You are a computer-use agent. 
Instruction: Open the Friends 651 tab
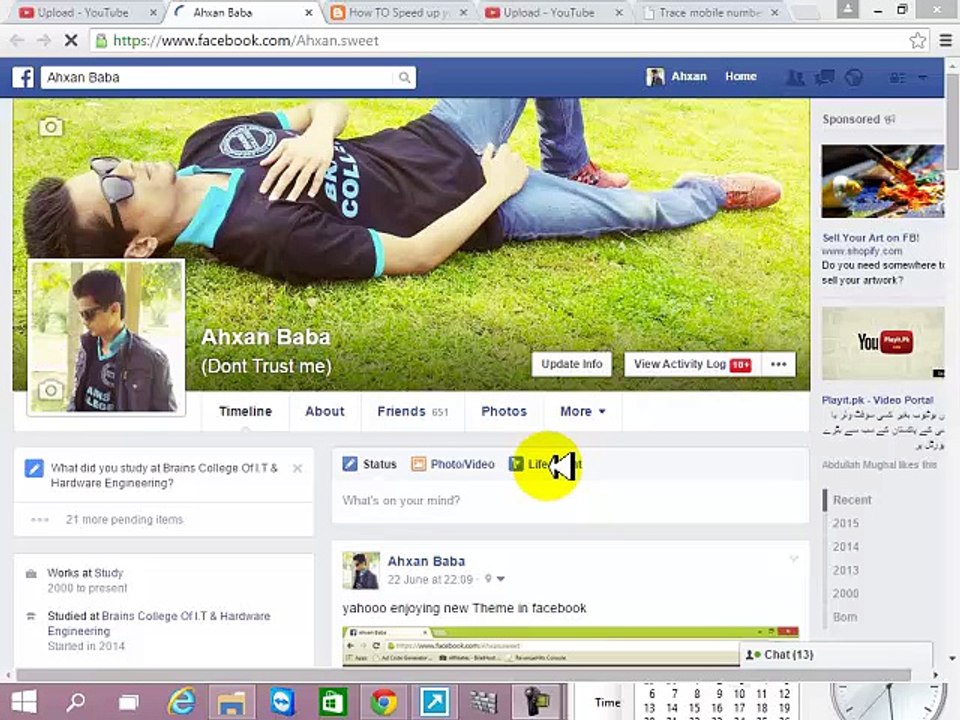coord(413,411)
